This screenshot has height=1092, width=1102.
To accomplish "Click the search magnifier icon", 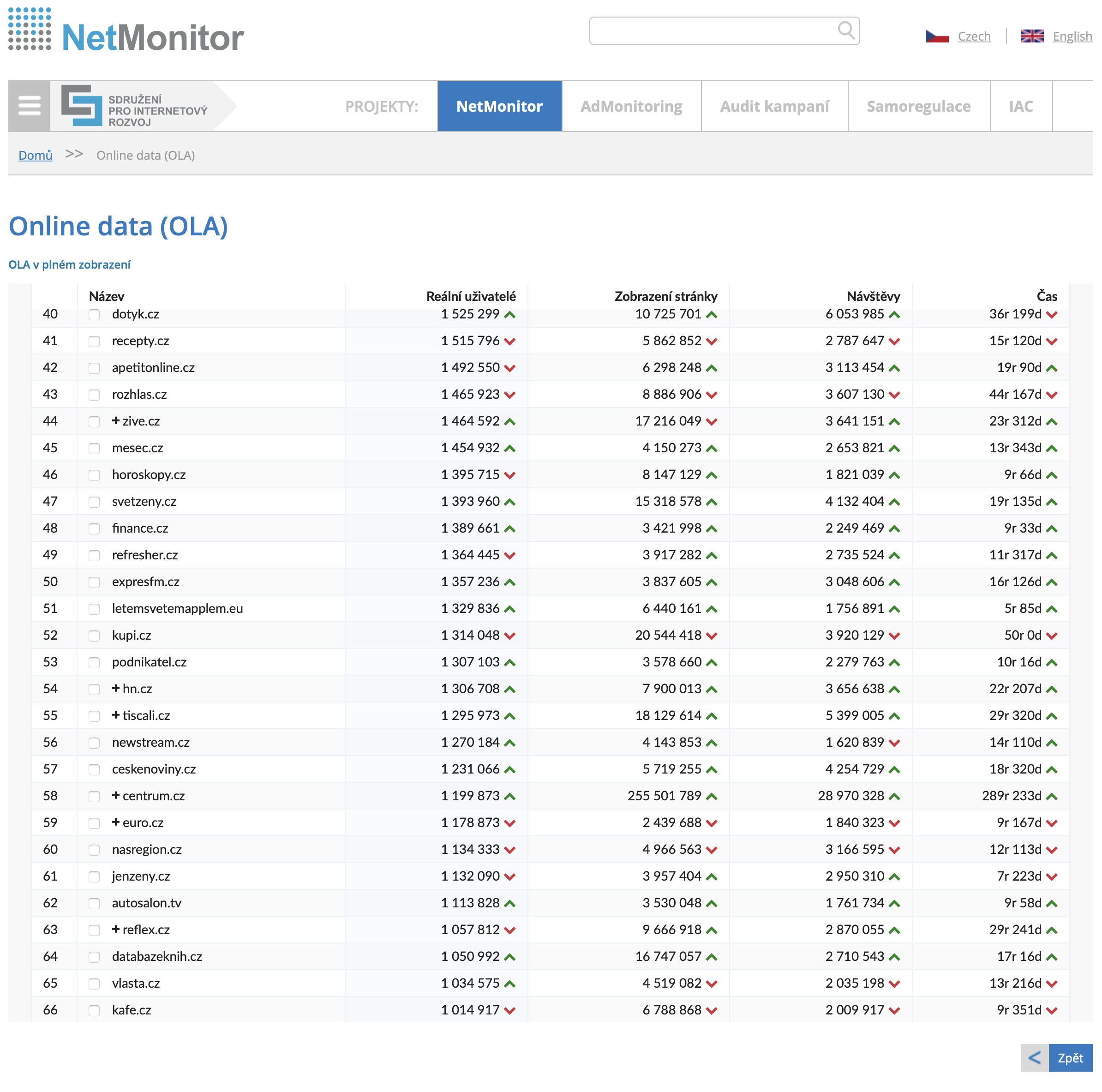I will point(845,30).
